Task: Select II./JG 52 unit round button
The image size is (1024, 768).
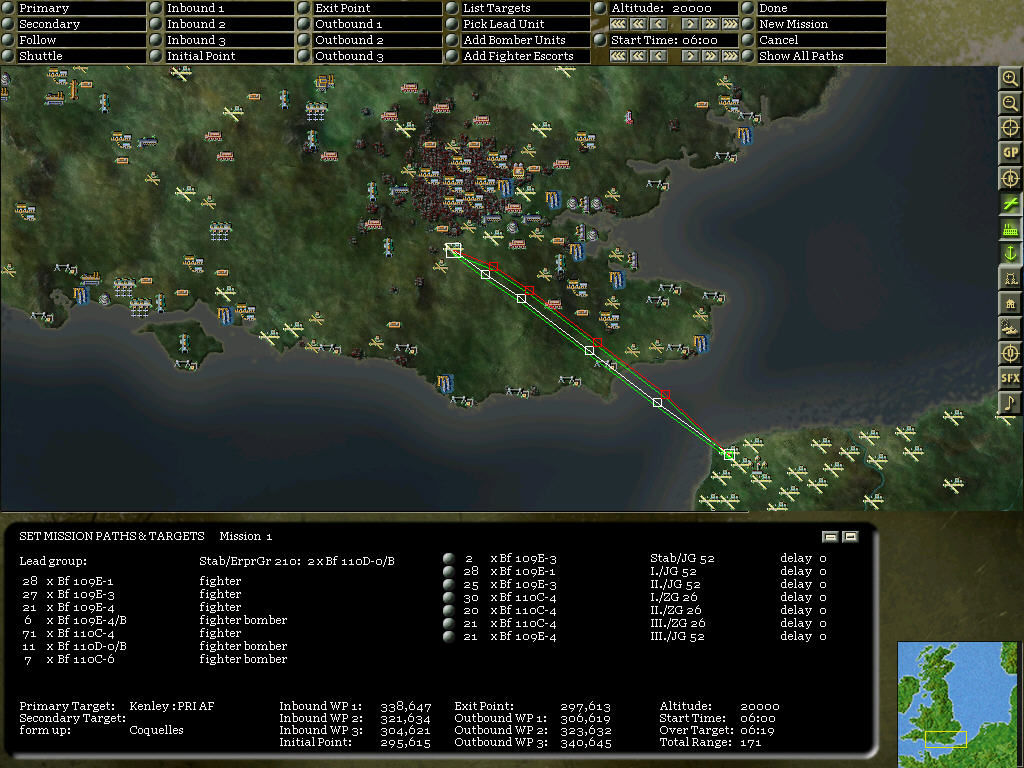Action: [449, 584]
